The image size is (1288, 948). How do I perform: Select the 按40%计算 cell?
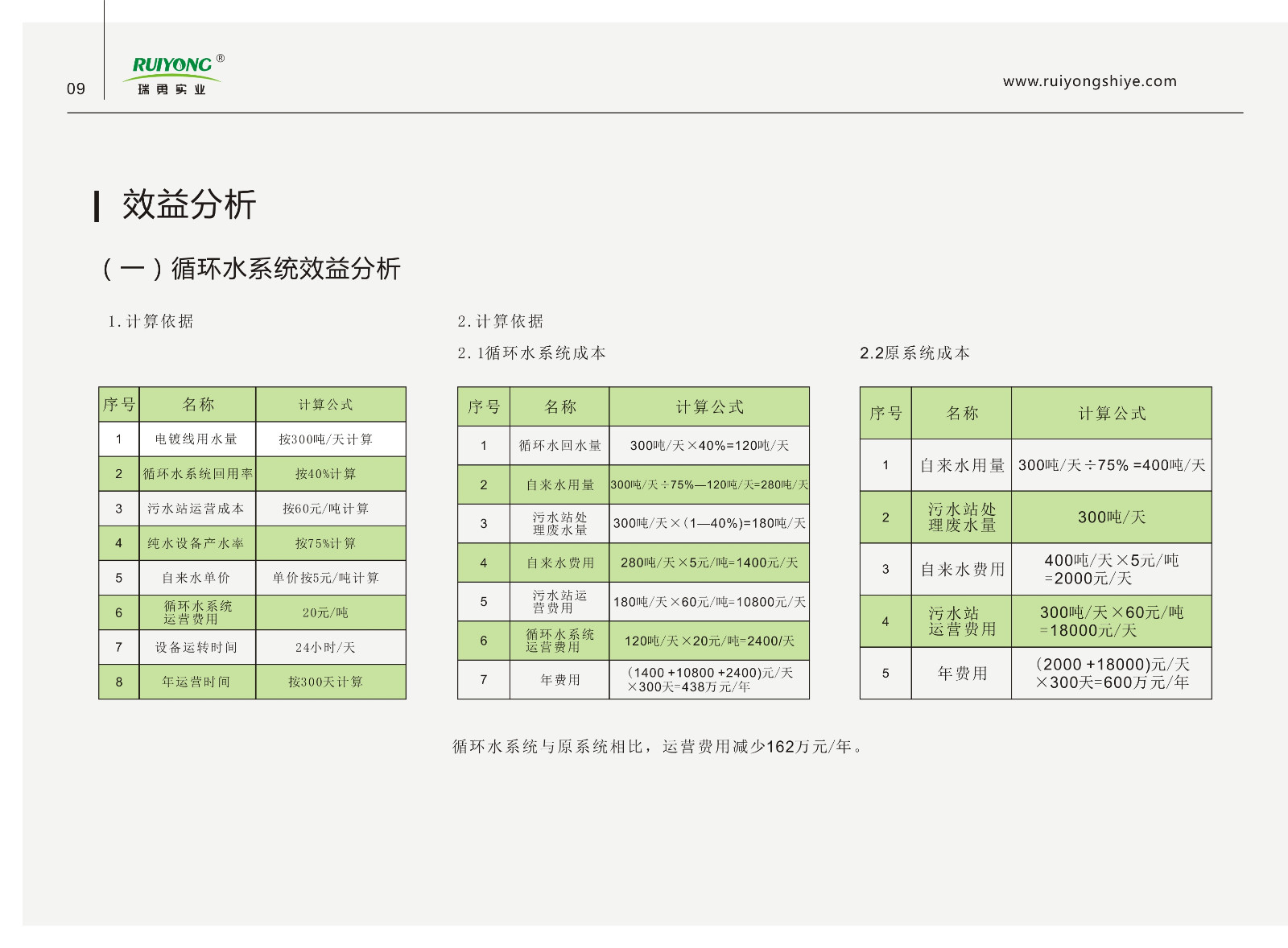coord(331,474)
